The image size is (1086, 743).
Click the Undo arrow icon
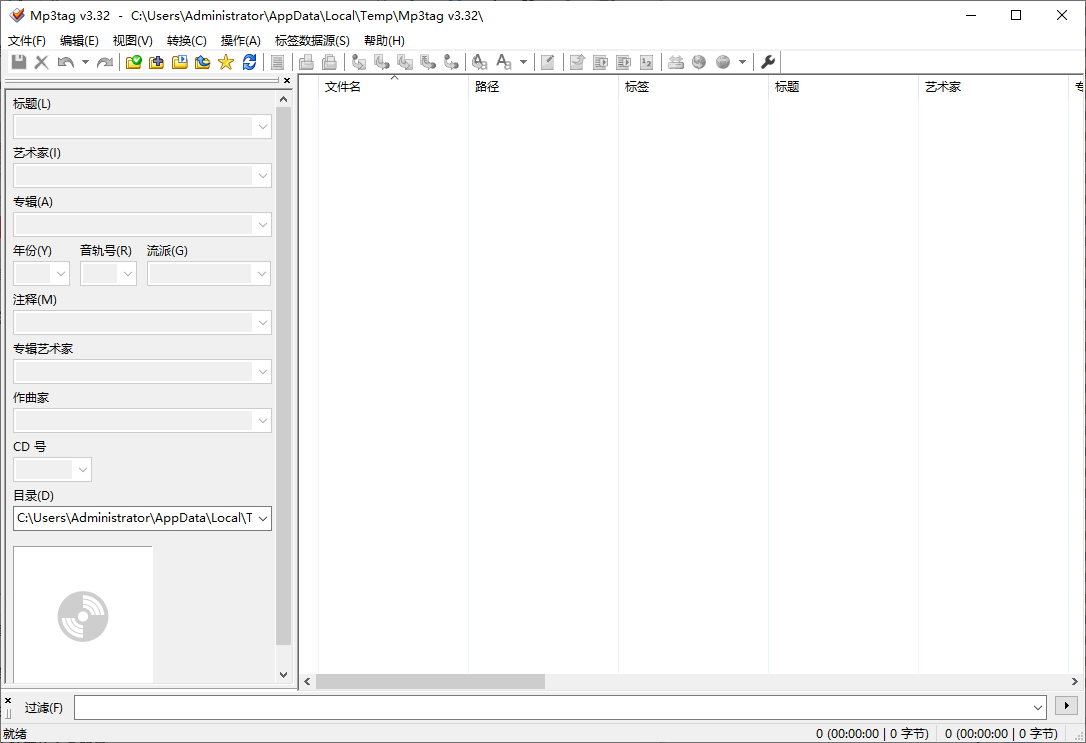tap(65, 62)
